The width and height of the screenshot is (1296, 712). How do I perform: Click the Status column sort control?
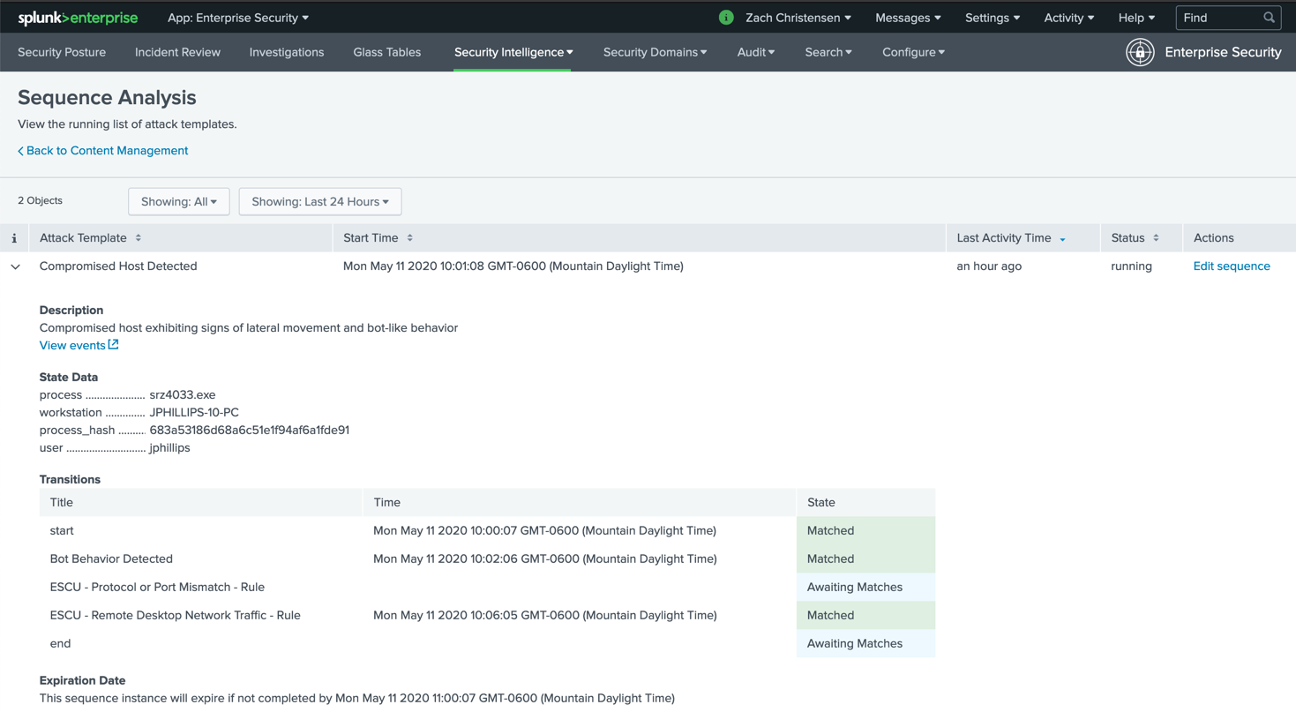[1157, 237]
